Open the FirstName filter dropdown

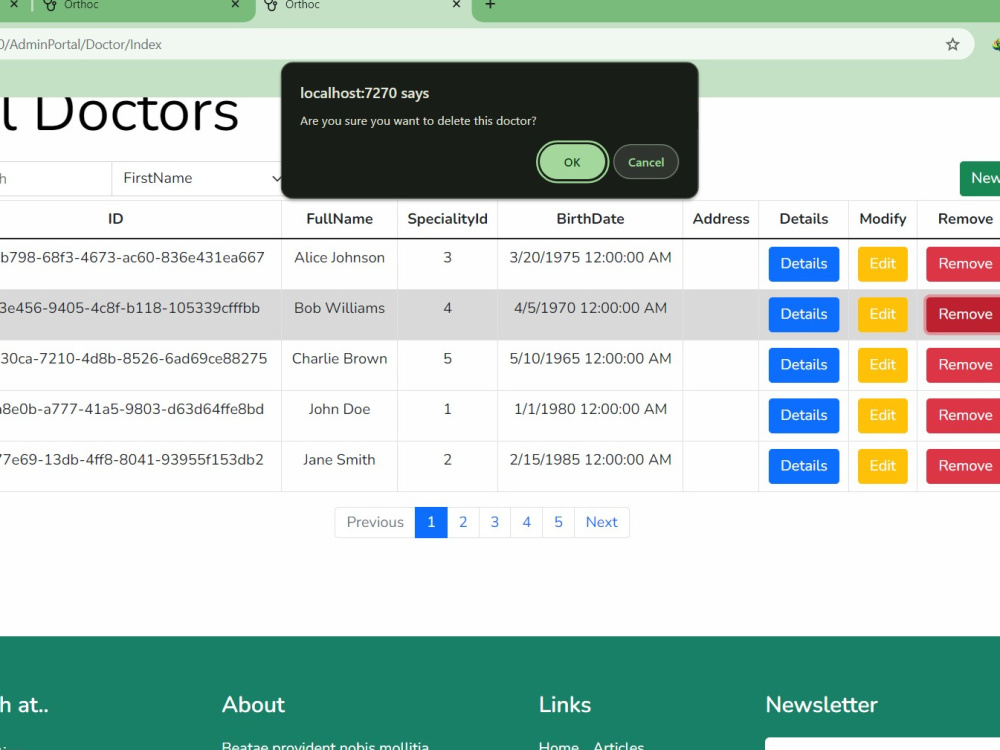click(198, 178)
